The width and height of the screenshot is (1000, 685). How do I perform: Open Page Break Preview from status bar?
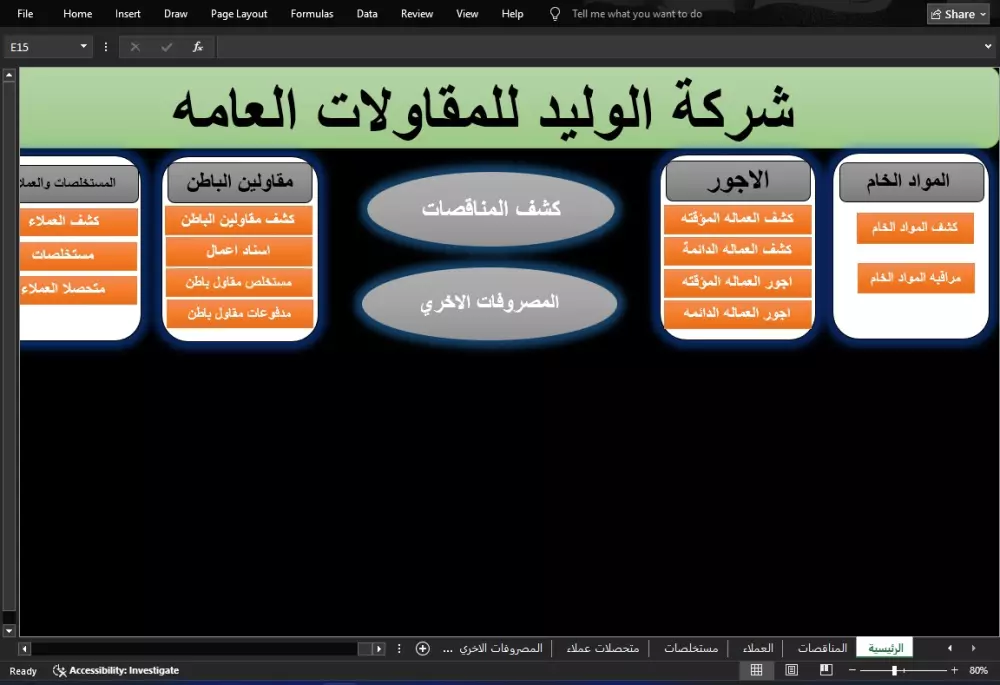[x=826, y=670]
